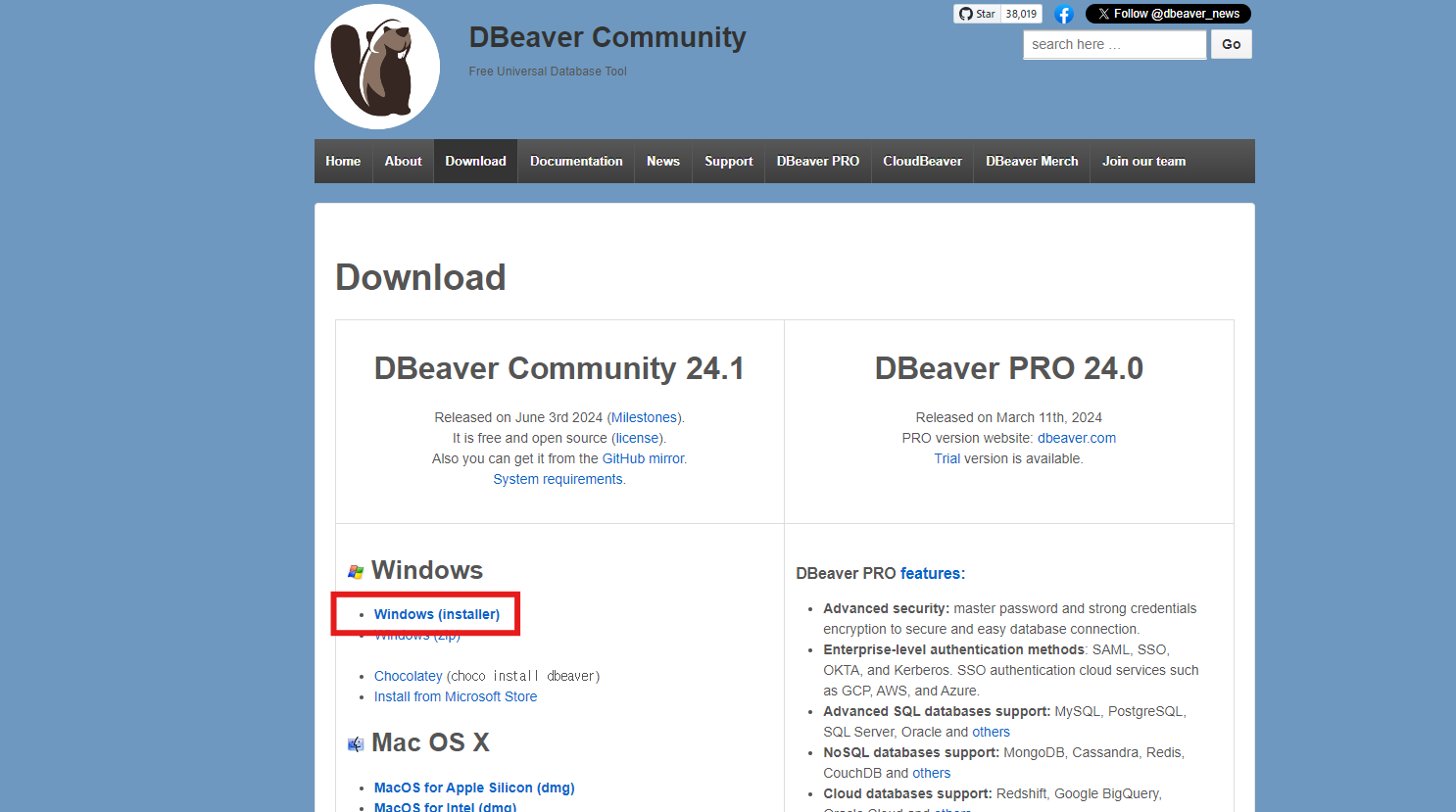Download MacOS for Apple Silicon (dmg)
This screenshot has width=1456, height=812.
[x=474, y=788]
